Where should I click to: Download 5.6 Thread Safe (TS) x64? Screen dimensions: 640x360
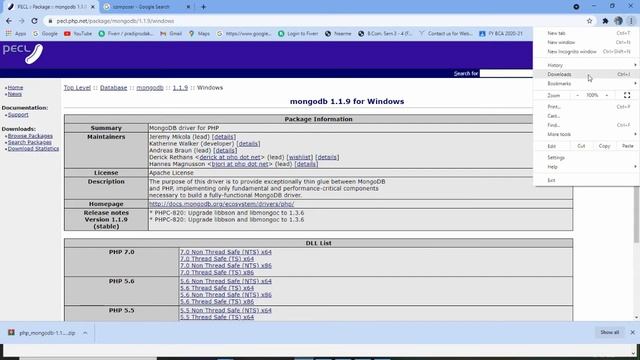click(217, 288)
